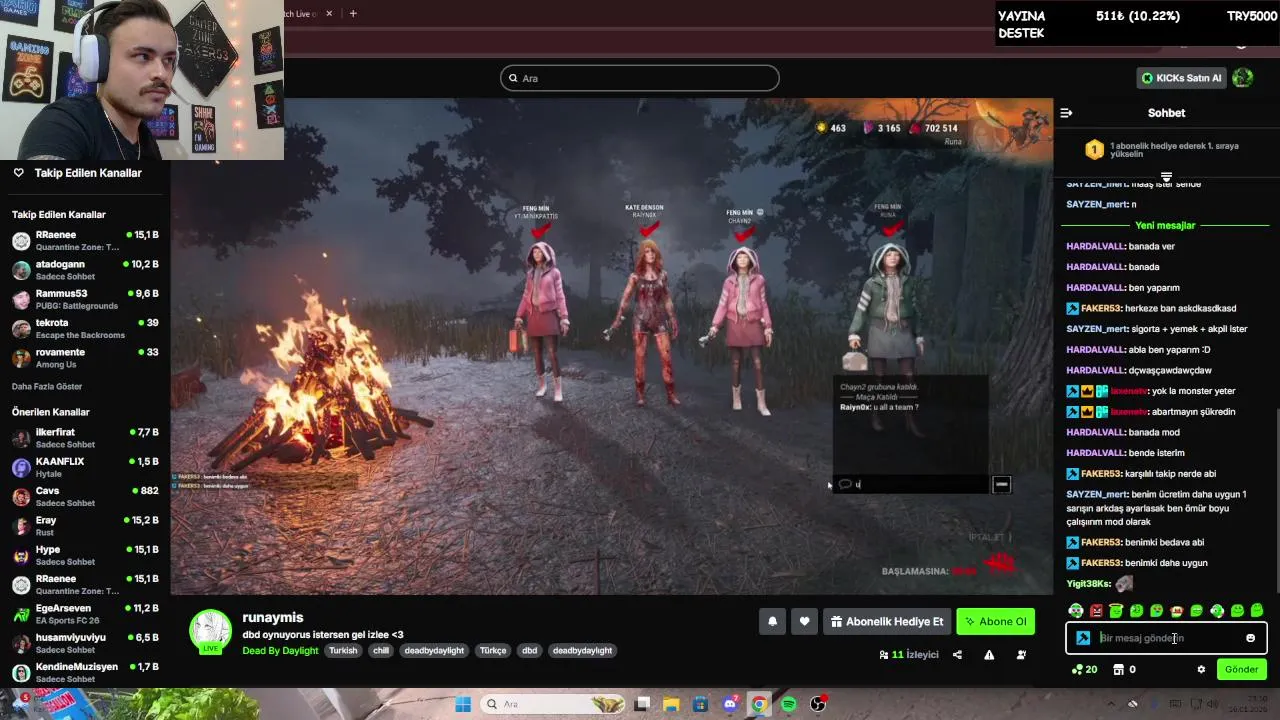Open RRaenee under Takip Edilen Kanallar
1280x720 pixels.
point(85,241)
